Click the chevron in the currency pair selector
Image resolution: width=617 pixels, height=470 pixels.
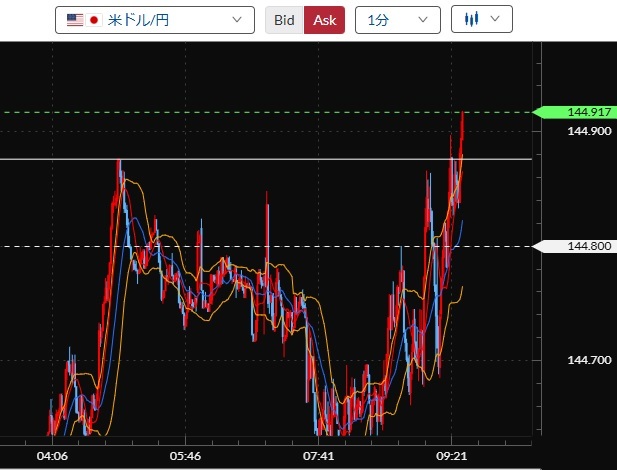point(237,20)
